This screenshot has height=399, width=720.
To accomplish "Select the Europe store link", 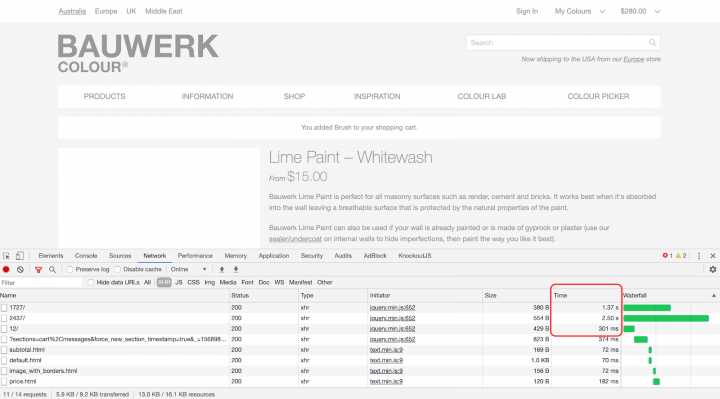I will [x=106, y=11].
